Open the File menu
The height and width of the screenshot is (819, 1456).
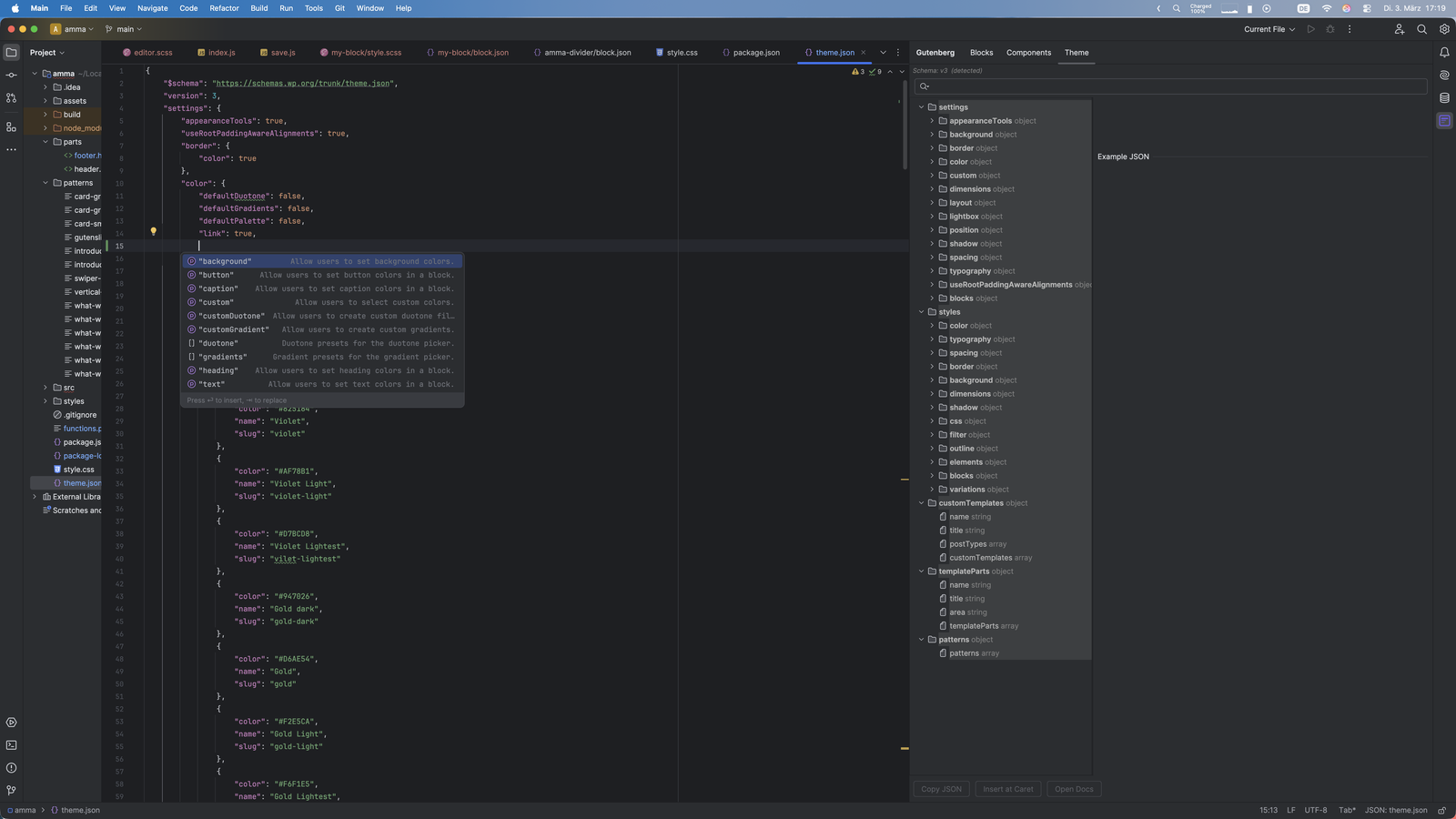point(66,8)
